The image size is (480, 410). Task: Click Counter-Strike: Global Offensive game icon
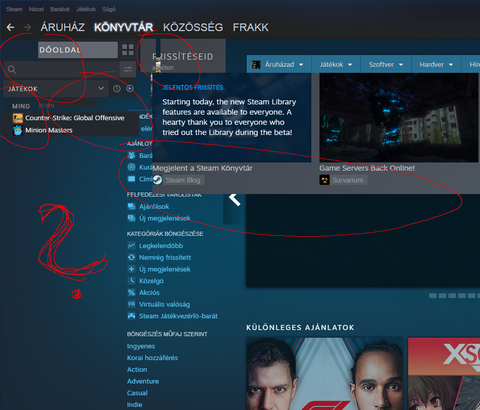(18, 118)
